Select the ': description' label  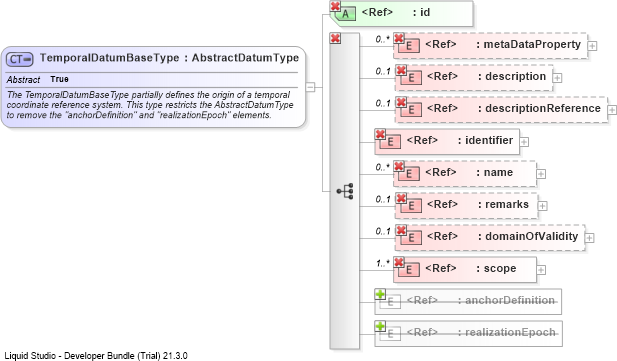(512, 76)
